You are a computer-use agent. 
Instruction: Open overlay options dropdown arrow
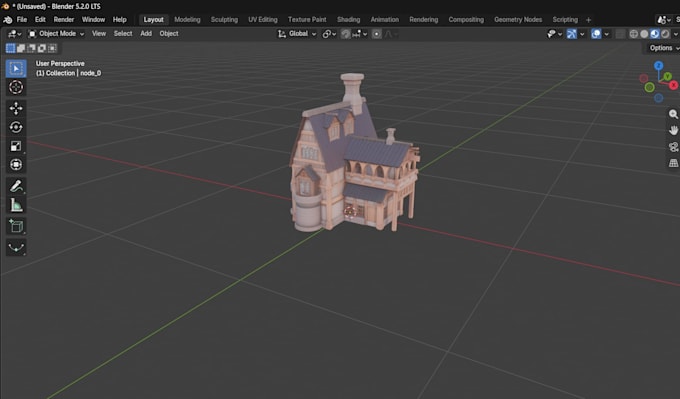coord(607,34)
